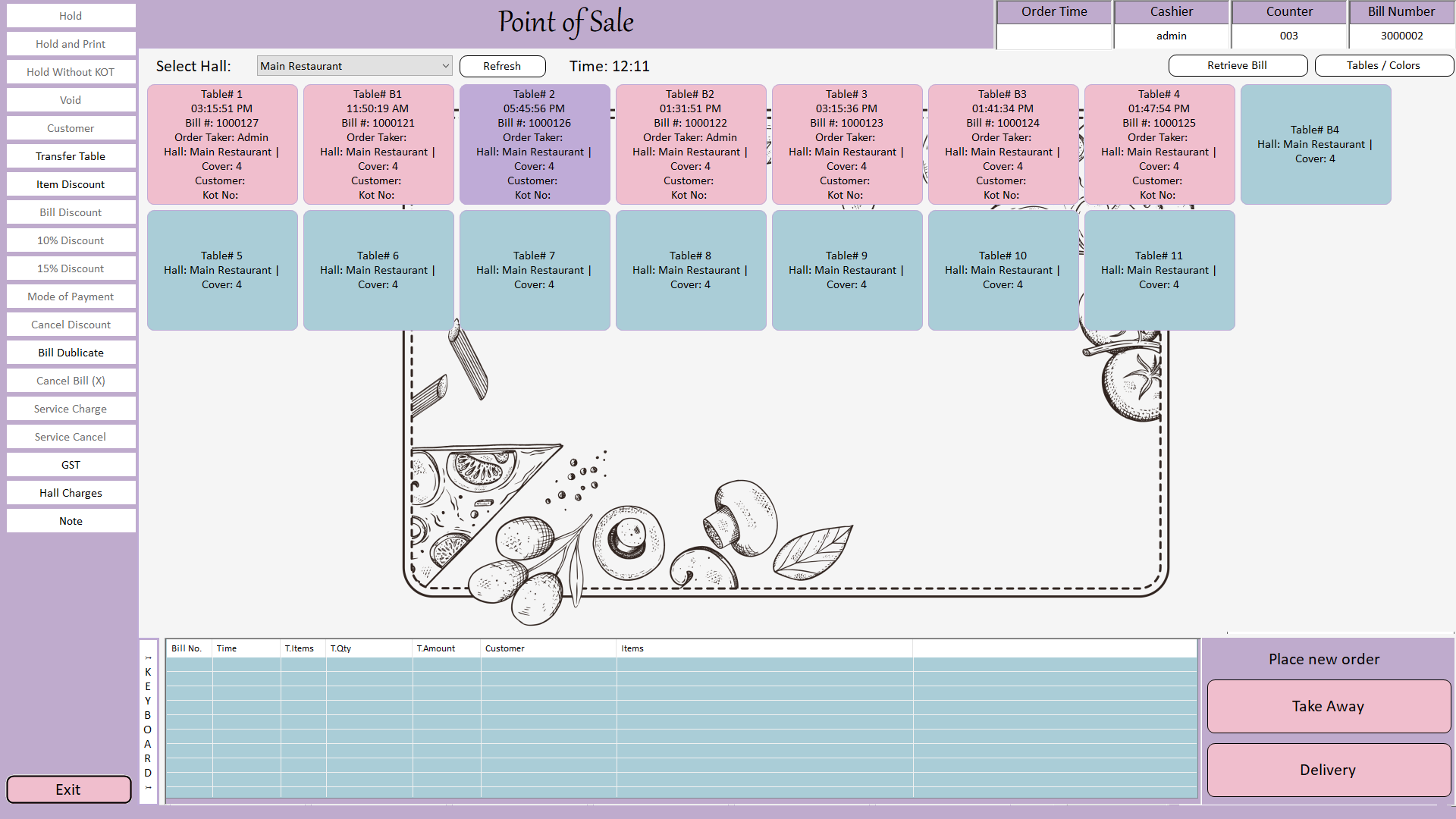Click Transfer Table

(71, 156)
